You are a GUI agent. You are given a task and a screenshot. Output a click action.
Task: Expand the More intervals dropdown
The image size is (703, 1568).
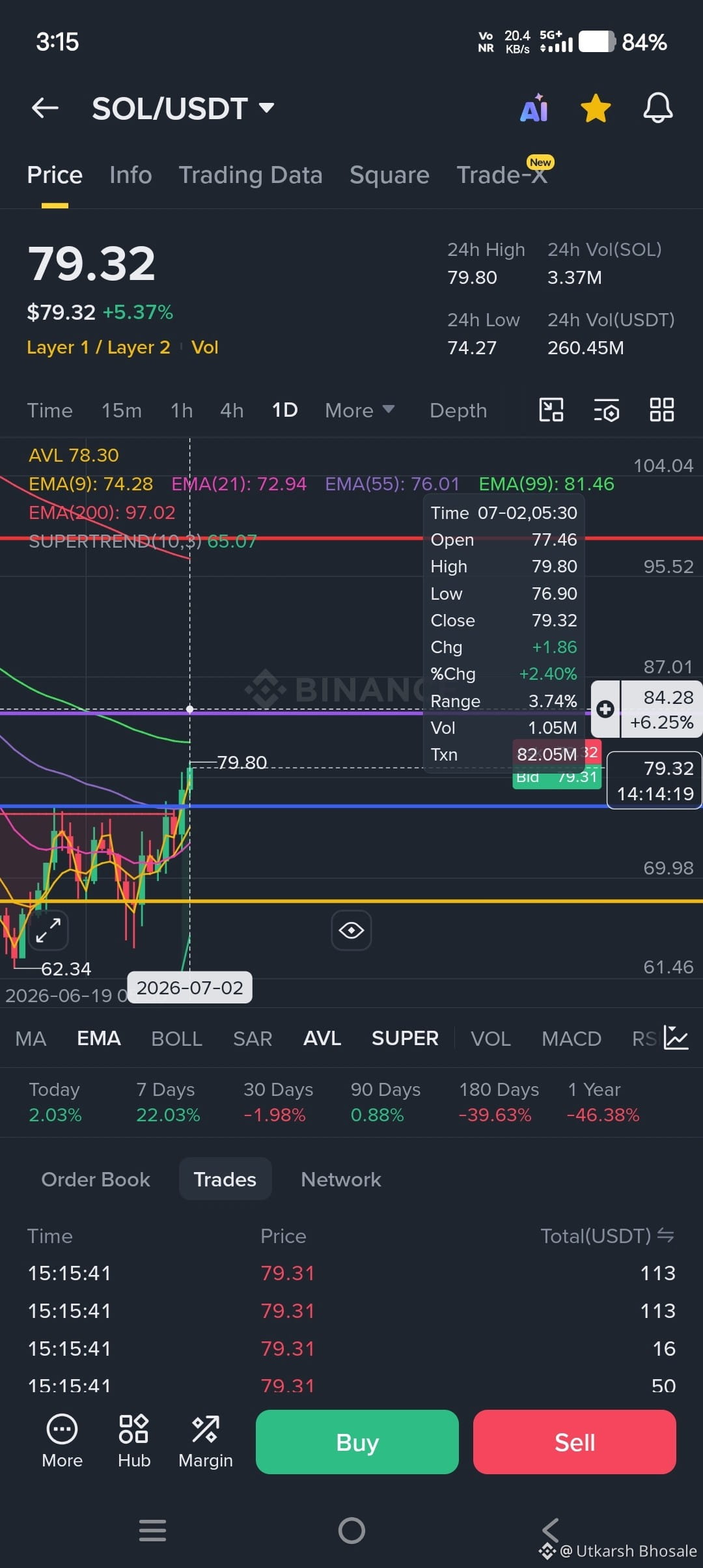tap(360, 410)
